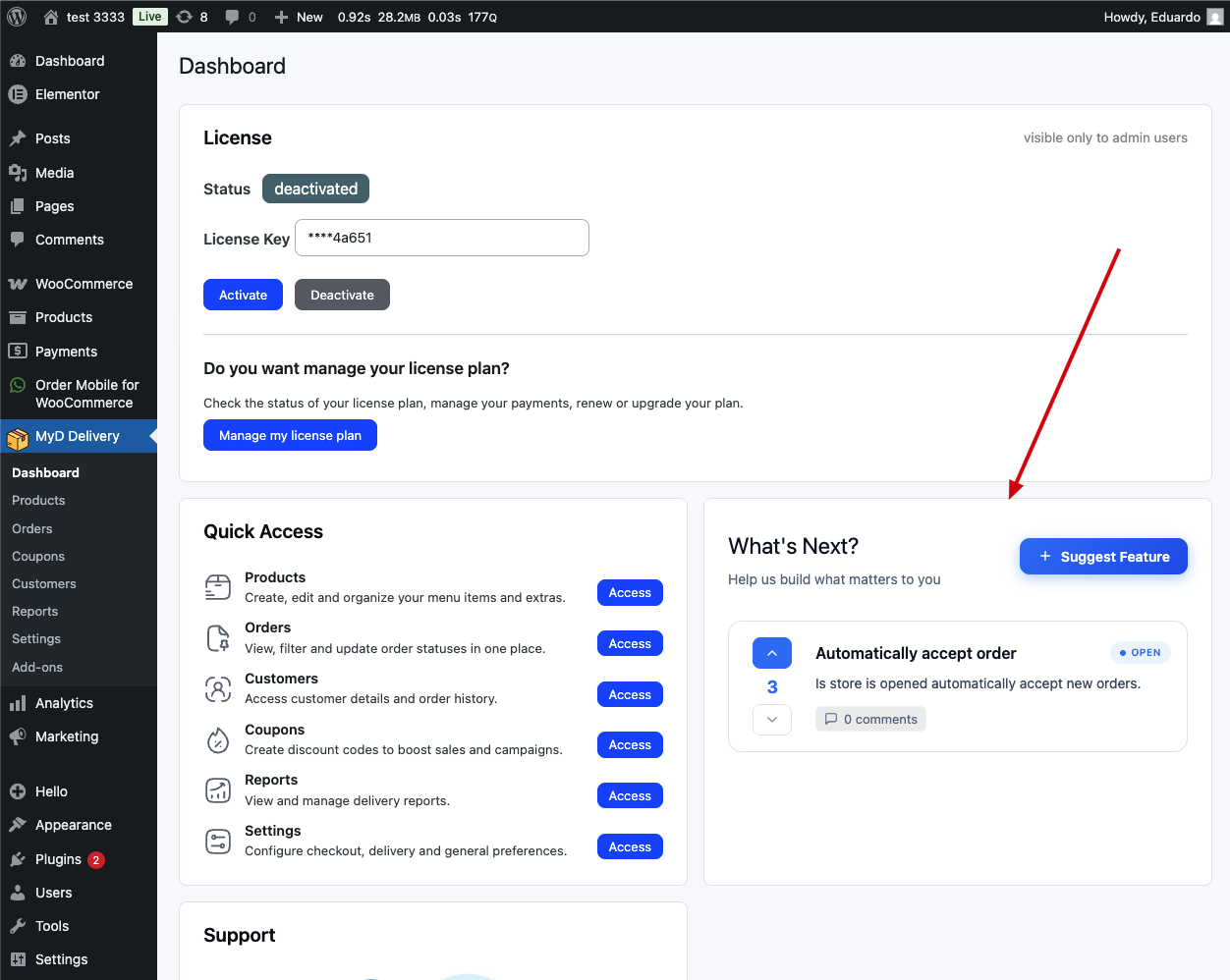Toggle the deactivated status badge
This screenshot has width=1230, height=980.
click(x=315, y=189)
